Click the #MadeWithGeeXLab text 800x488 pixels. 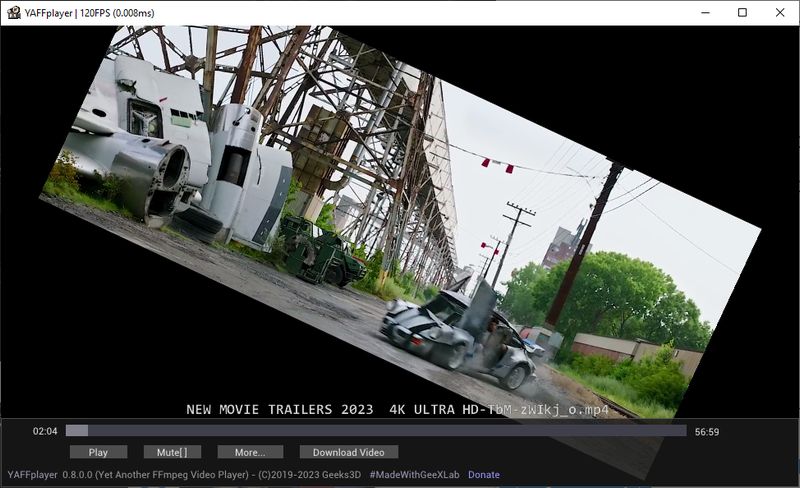click(x=414, y=475)
